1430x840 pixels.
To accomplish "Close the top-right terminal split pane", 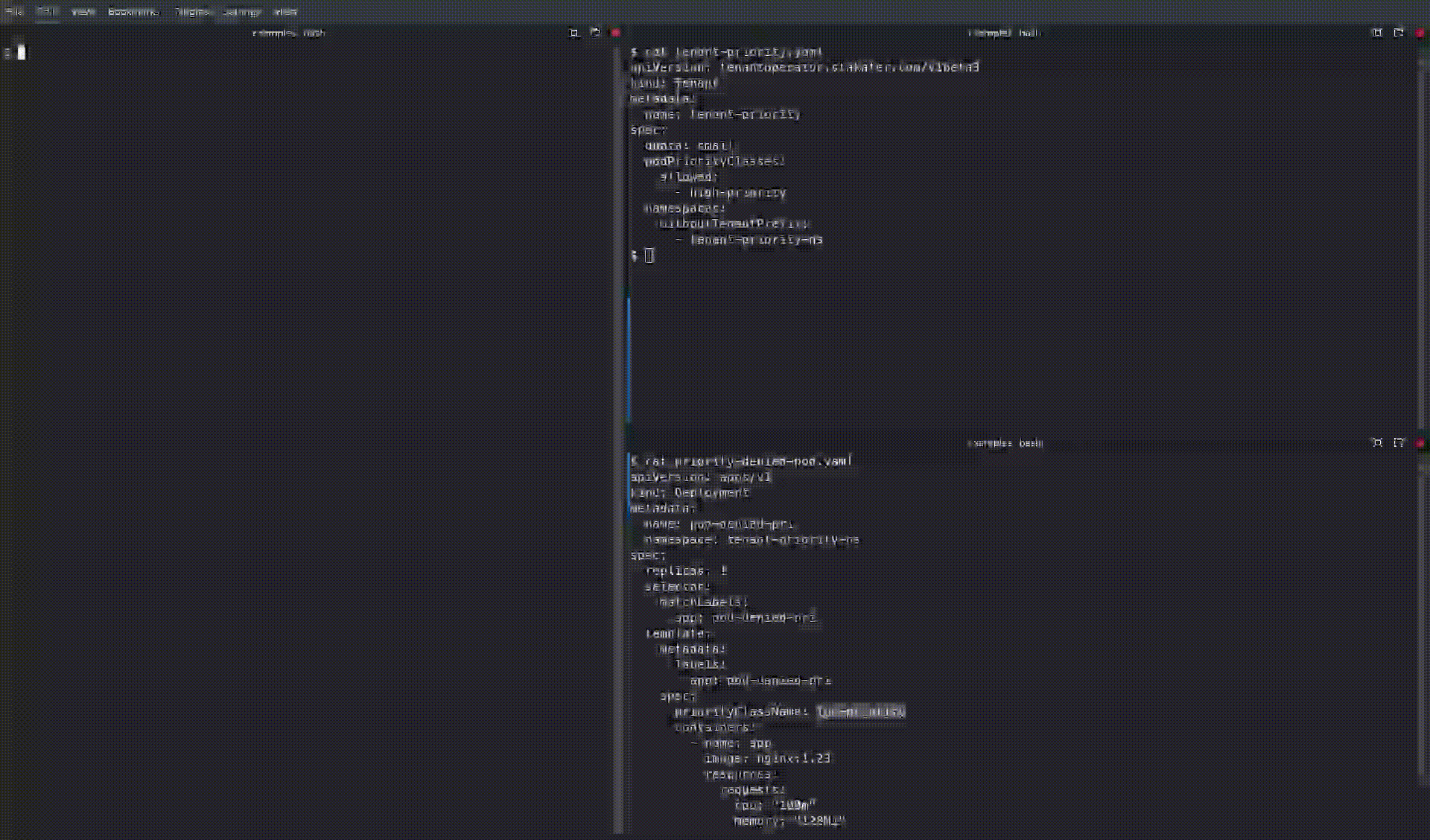I will tap(1420, 33).
